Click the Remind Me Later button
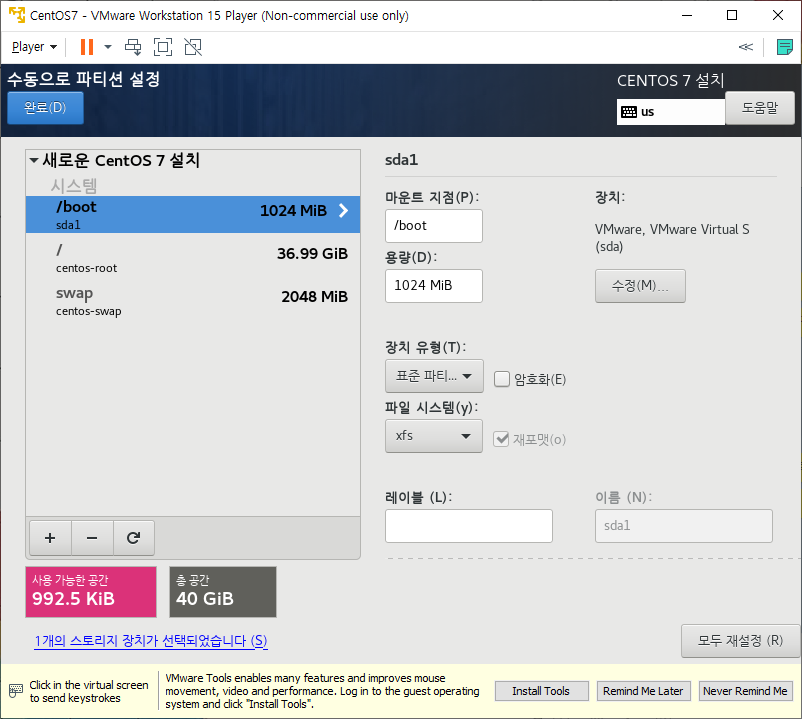The height and width of the screenshot is (719, 802). [643, 691]
